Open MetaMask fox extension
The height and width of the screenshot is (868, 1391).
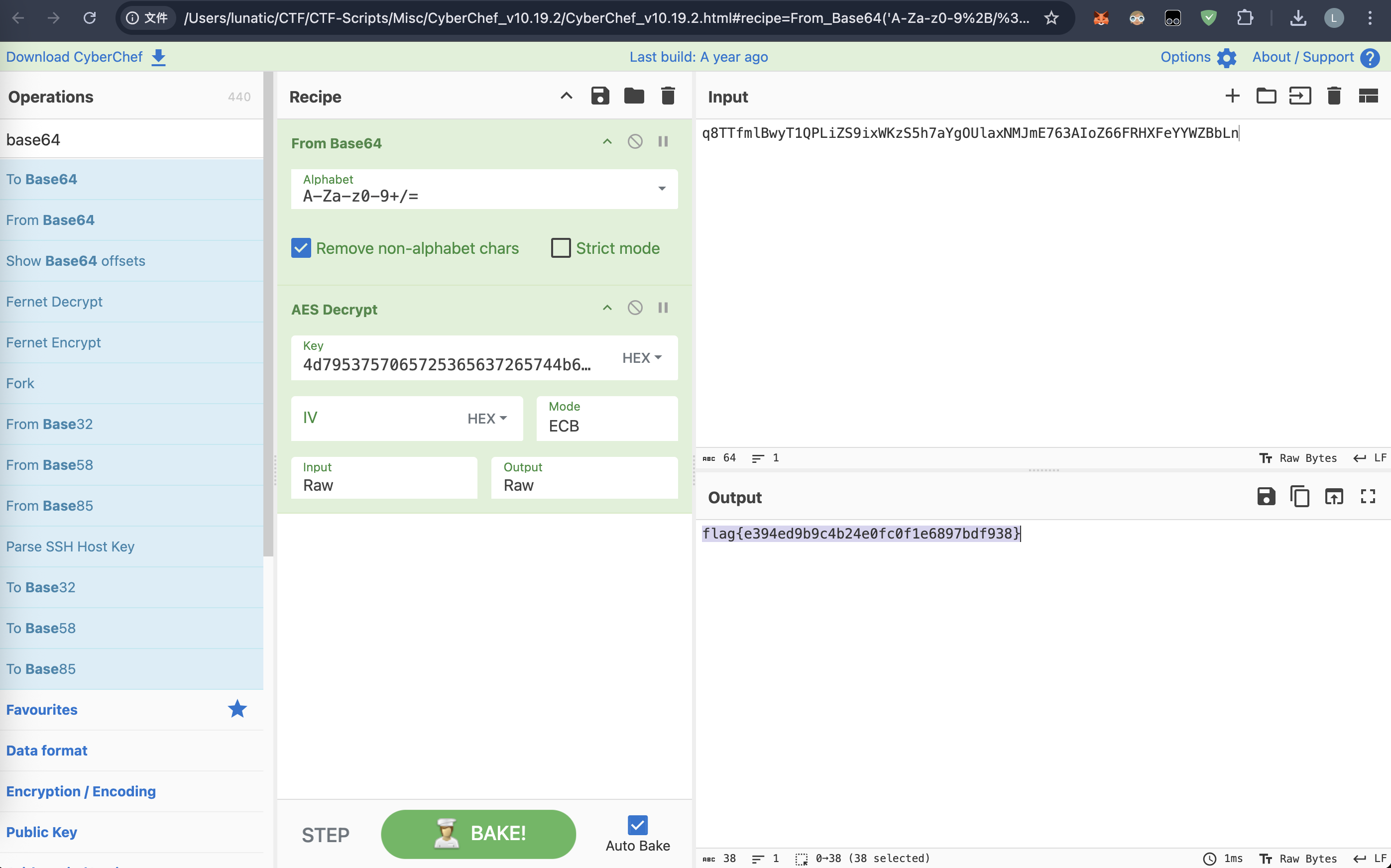coord(1101,18)
